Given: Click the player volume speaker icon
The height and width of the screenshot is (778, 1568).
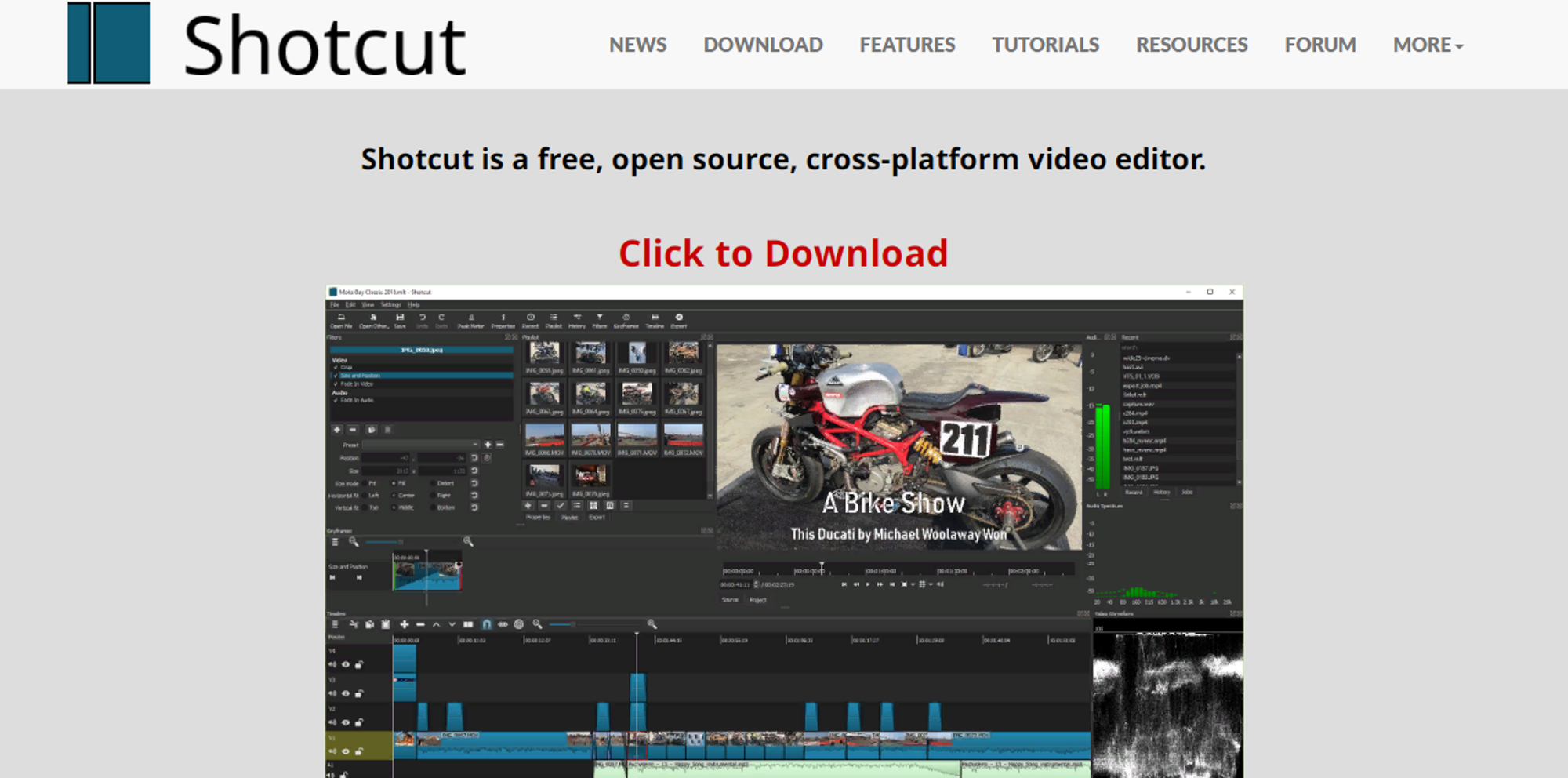Looking at the screenshot, I should point(940,584).
